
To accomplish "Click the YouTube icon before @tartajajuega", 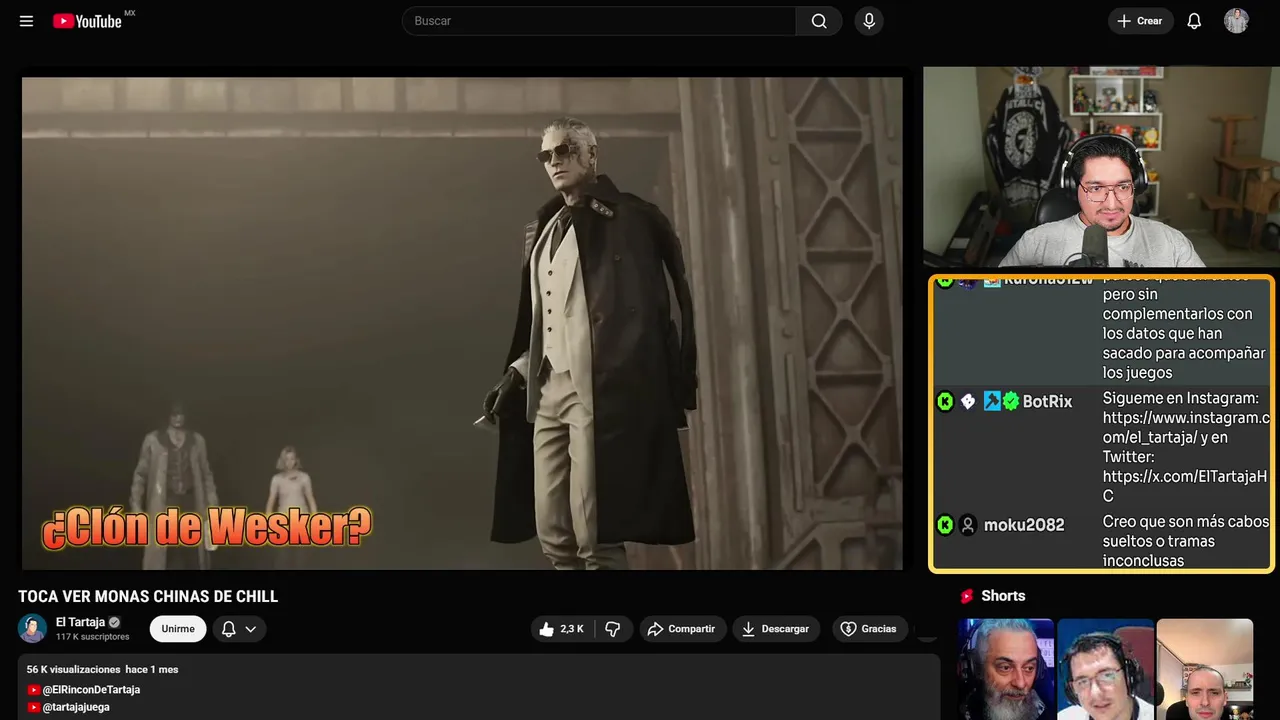I will click(x=34, y=707).
